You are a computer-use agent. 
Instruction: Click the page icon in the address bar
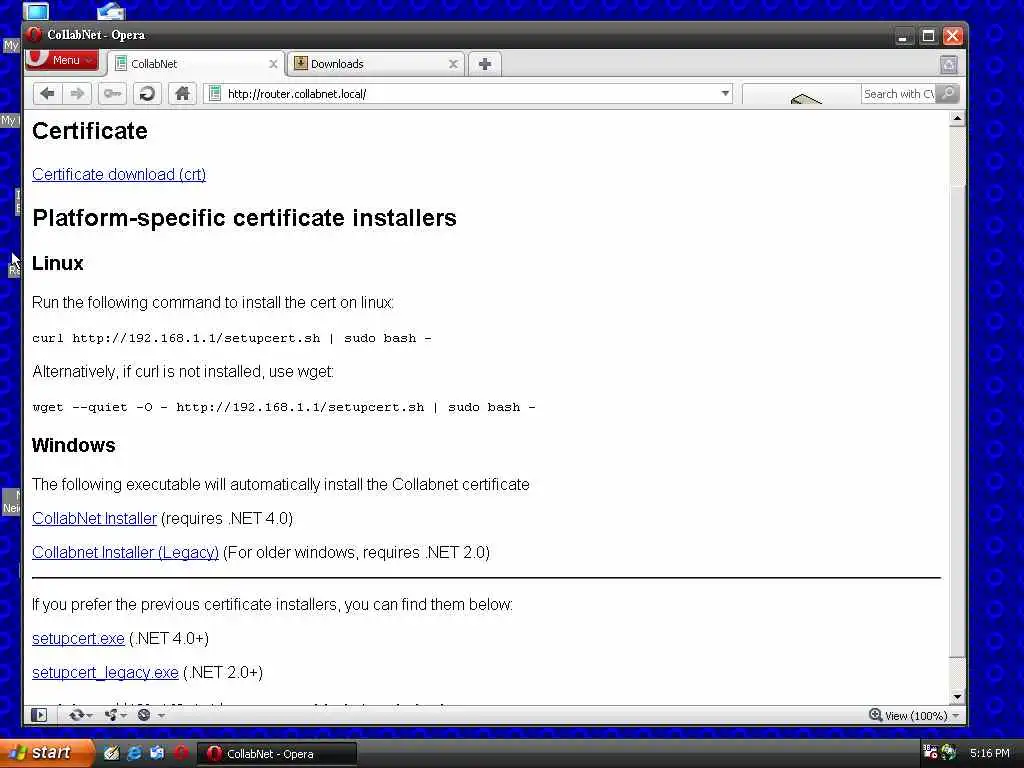214,94
